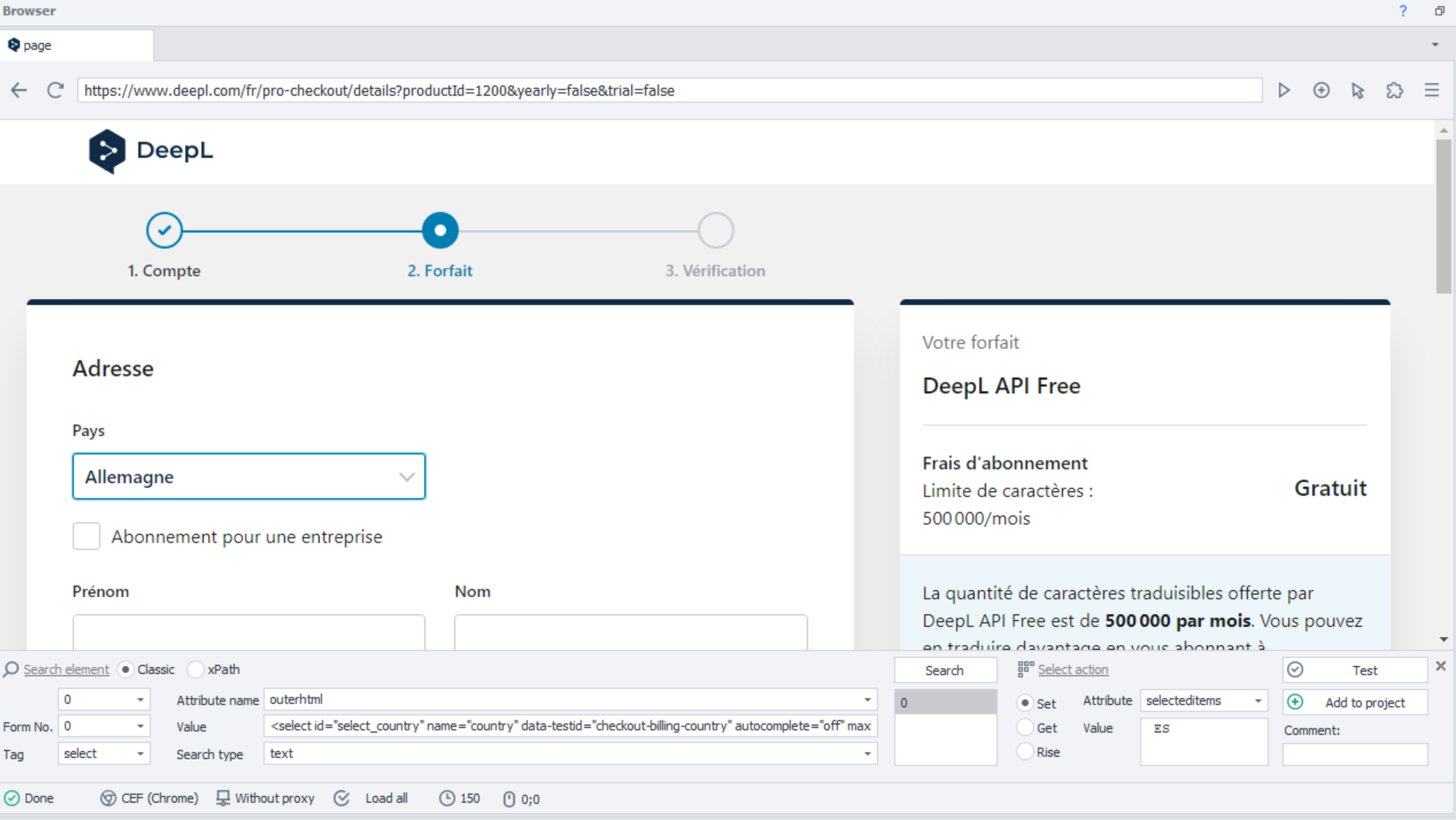Reload the page with the refresh icon
This screenshot has height=820, width=1456.
[x=55, y=90]
